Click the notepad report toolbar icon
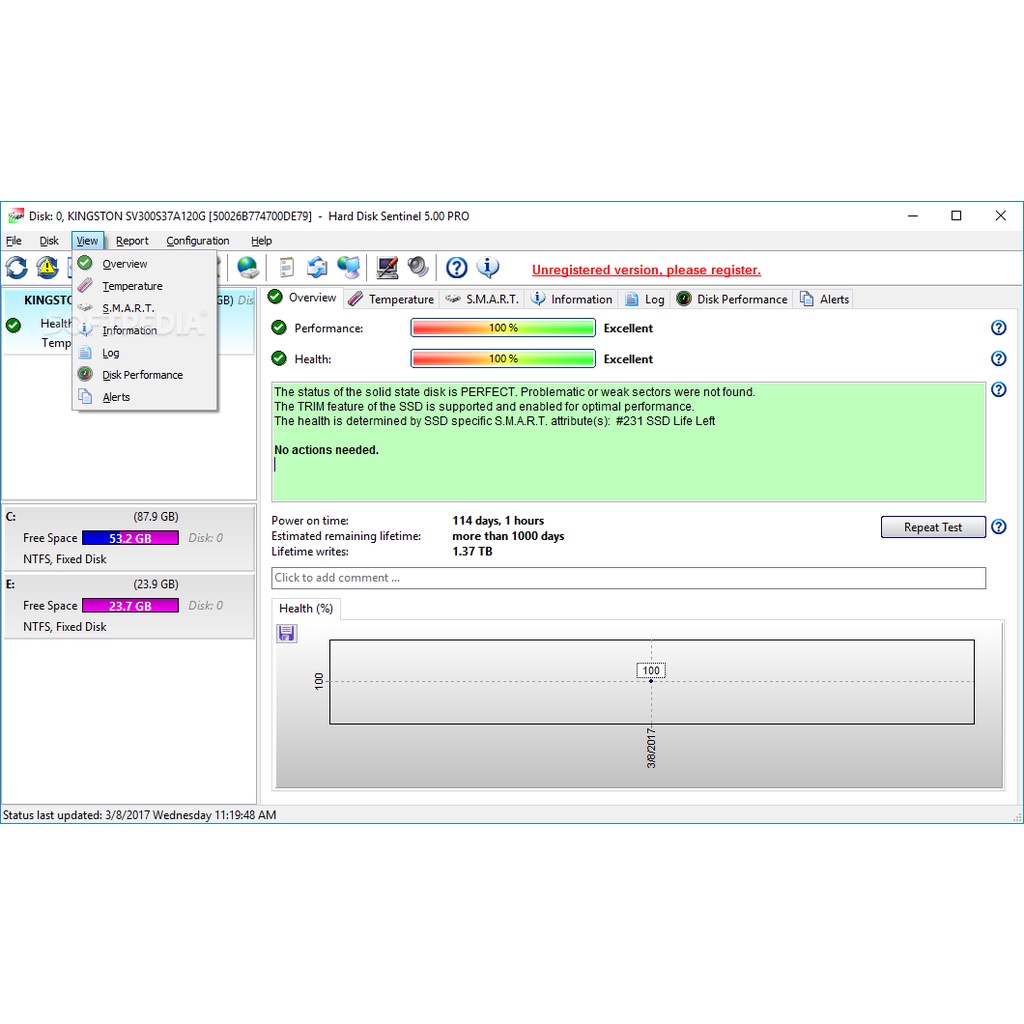 [286, 268]
